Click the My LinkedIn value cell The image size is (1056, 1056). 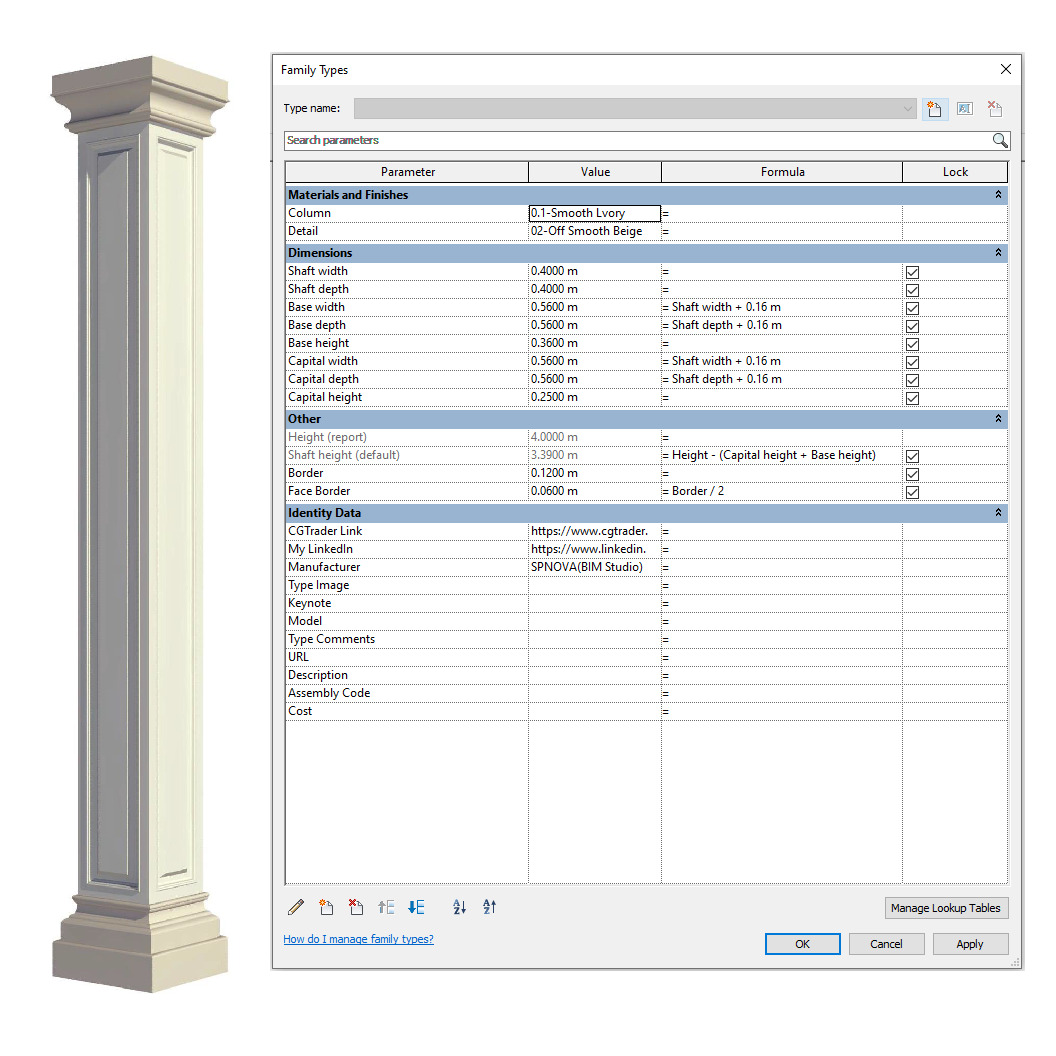pyautogui.click(x=595, y=549)
